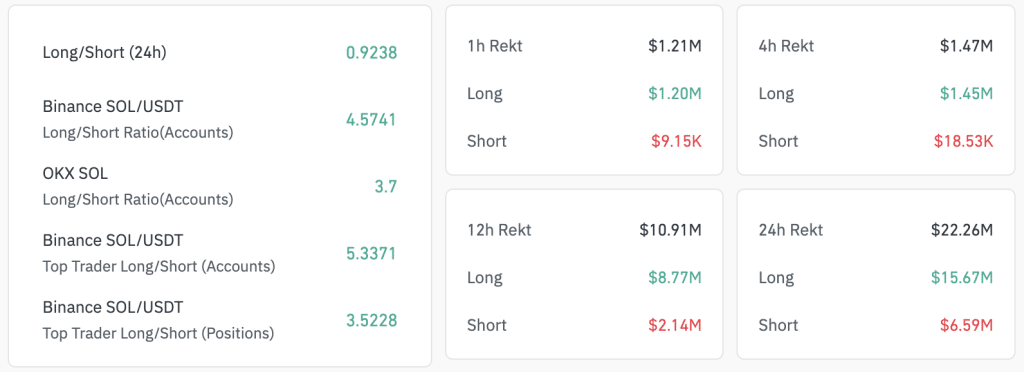
Task: Click the 3.7 OKX ratio value
Action: (x=385, y=186)
